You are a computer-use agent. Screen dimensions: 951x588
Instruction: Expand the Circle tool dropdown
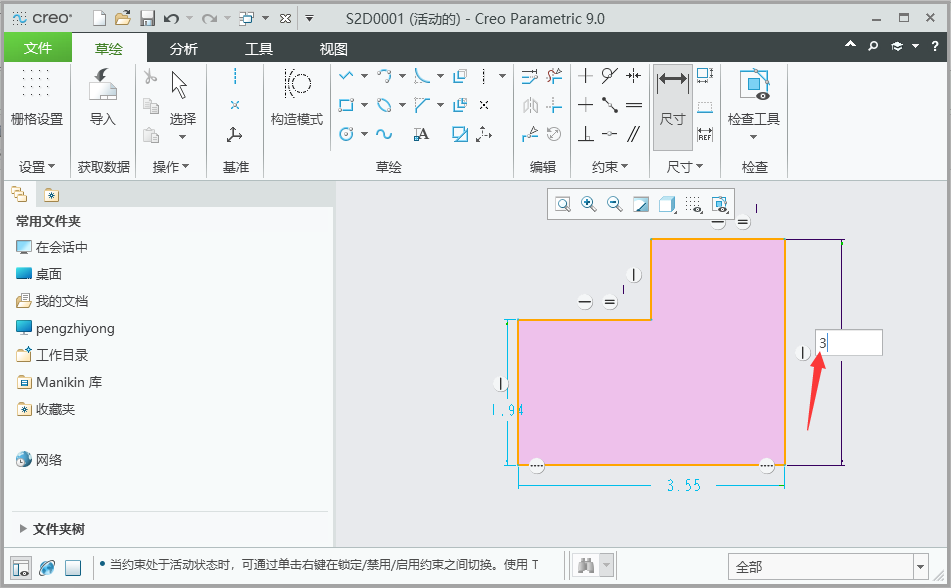click(365, 134)
